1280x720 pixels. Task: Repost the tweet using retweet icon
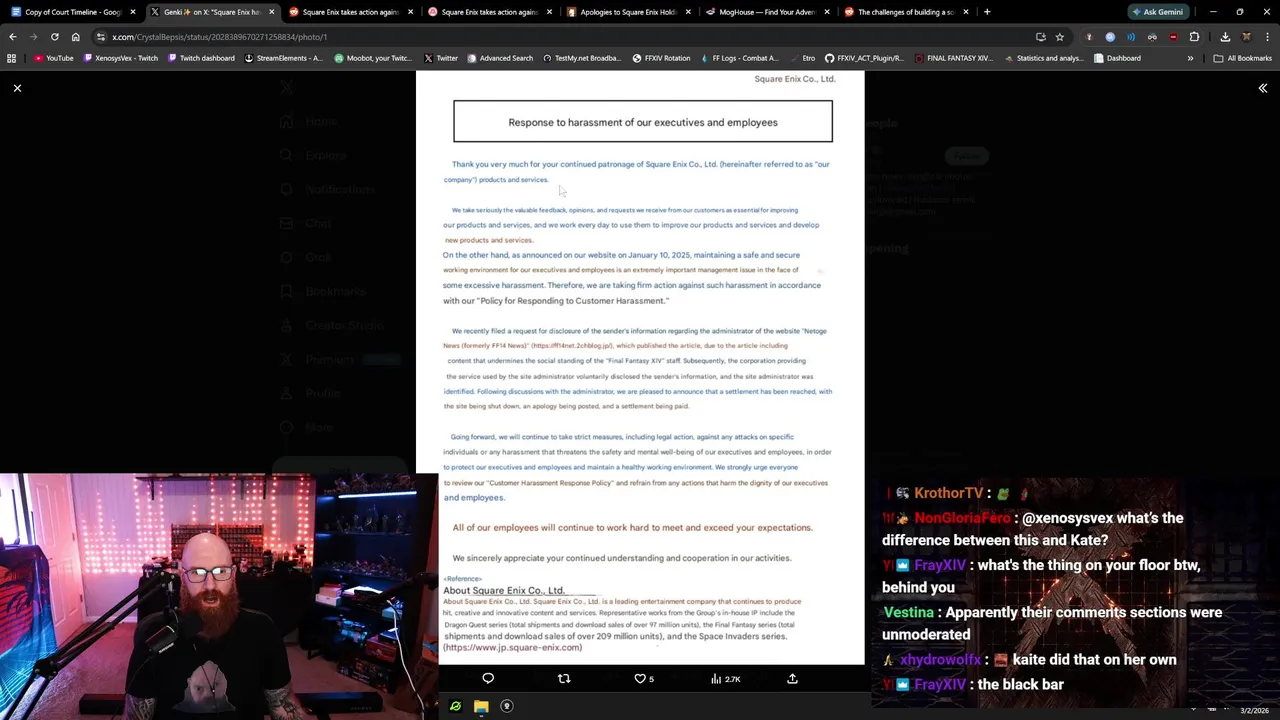click(564, 679)
